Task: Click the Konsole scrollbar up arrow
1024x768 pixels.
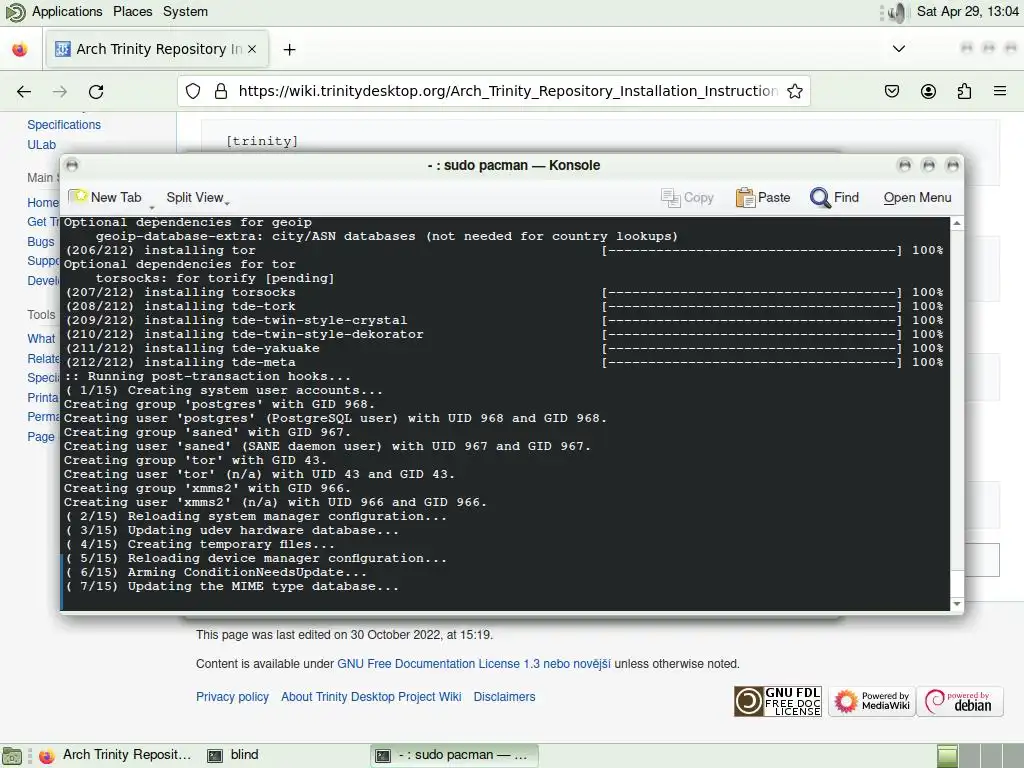Action: click(957, 223)
